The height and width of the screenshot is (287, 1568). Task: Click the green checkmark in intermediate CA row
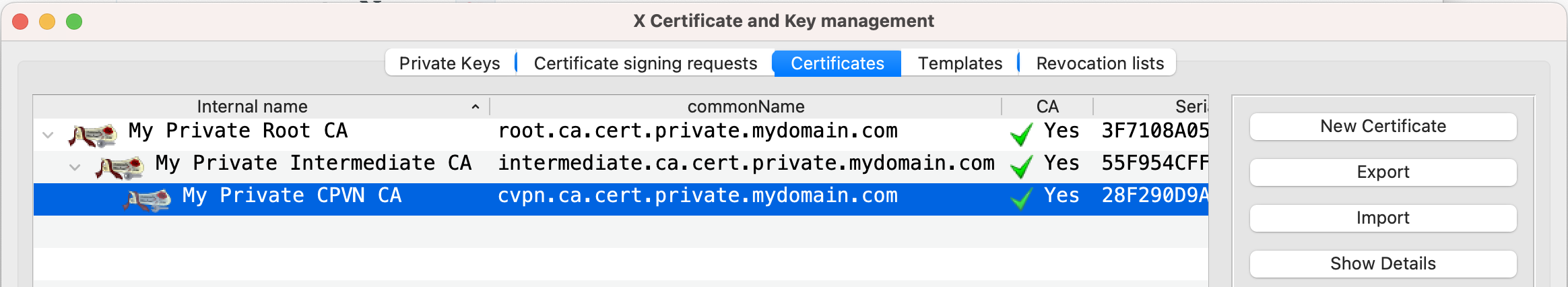click(1022, 166)
